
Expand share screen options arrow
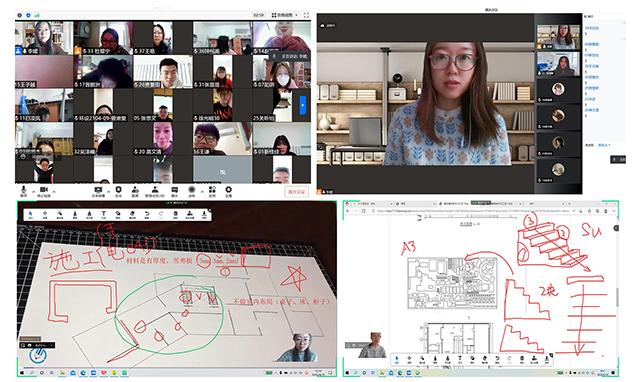(109, 191)
